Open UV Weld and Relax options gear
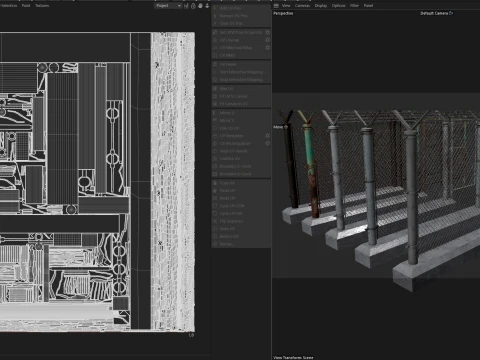Screen dimensions: 480x360 [267, 48]
